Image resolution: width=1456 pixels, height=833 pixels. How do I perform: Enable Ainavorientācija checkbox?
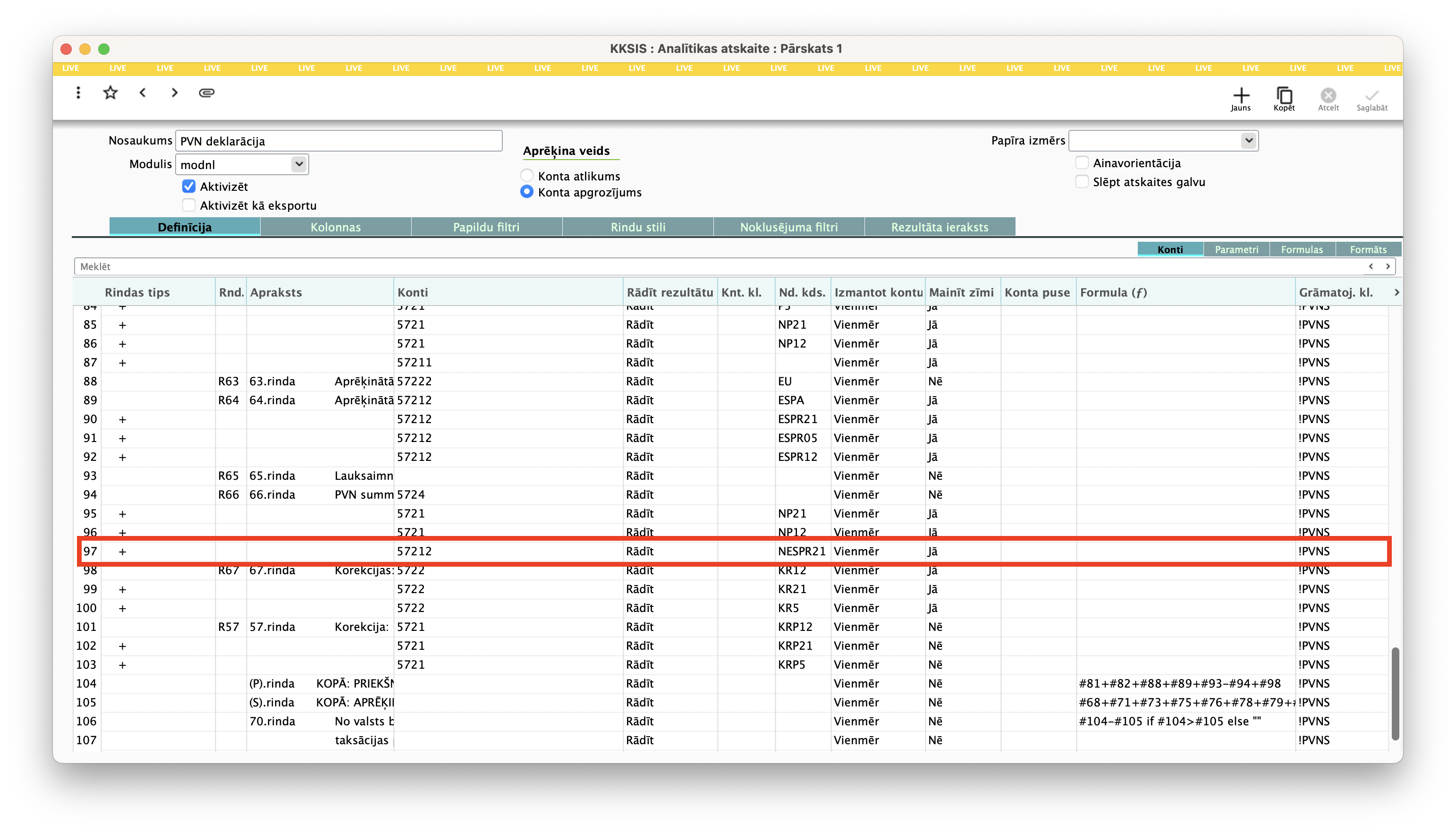[x=1082, y=163]
